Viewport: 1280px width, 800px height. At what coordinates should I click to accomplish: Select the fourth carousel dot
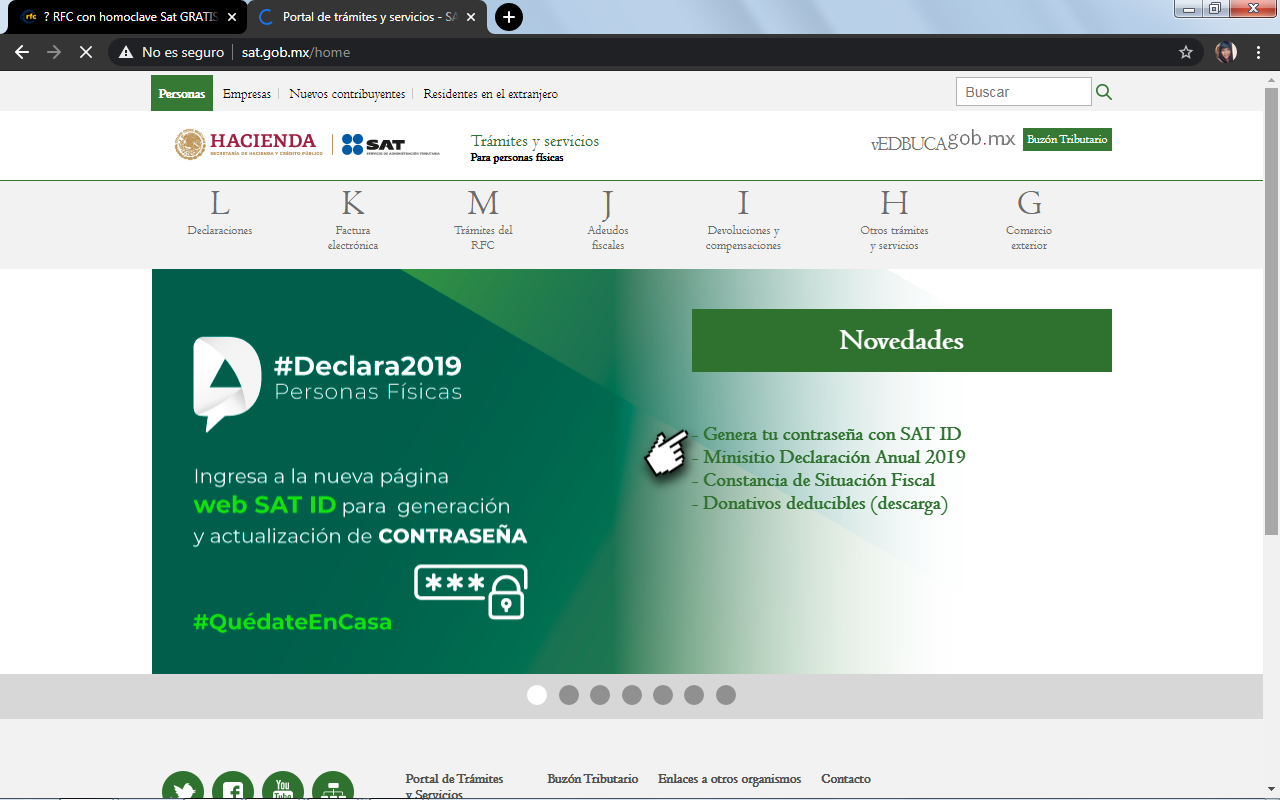click(x=632, y=695)
